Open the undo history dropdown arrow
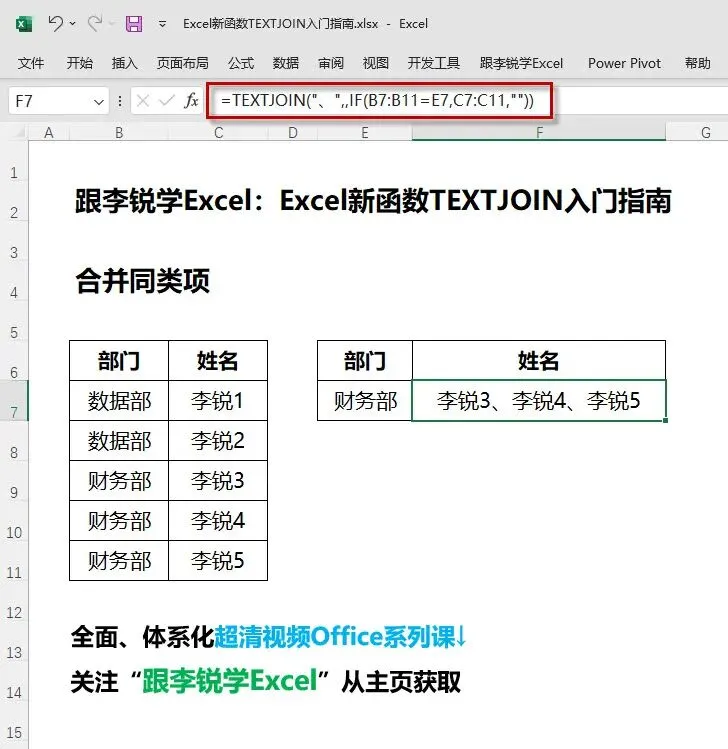The height and width of the screenshot is (749, 728). (x=73, y=23)
